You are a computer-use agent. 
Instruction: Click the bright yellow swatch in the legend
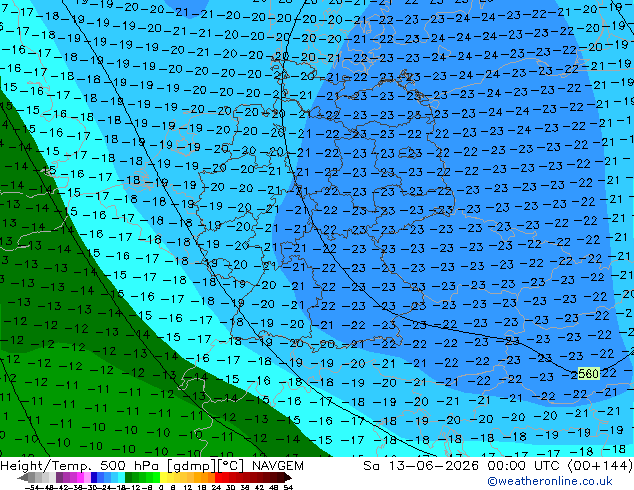(x=164, y=478)
